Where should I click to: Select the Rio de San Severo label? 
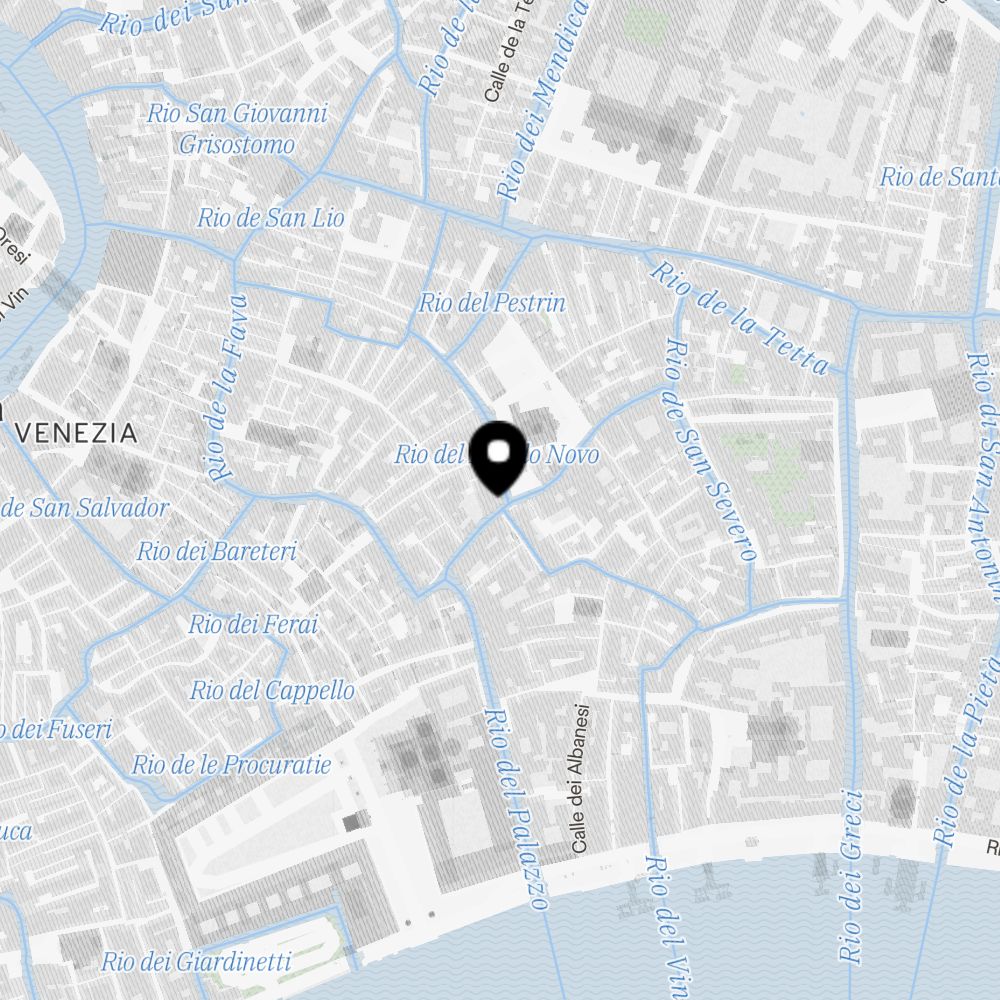710,450
